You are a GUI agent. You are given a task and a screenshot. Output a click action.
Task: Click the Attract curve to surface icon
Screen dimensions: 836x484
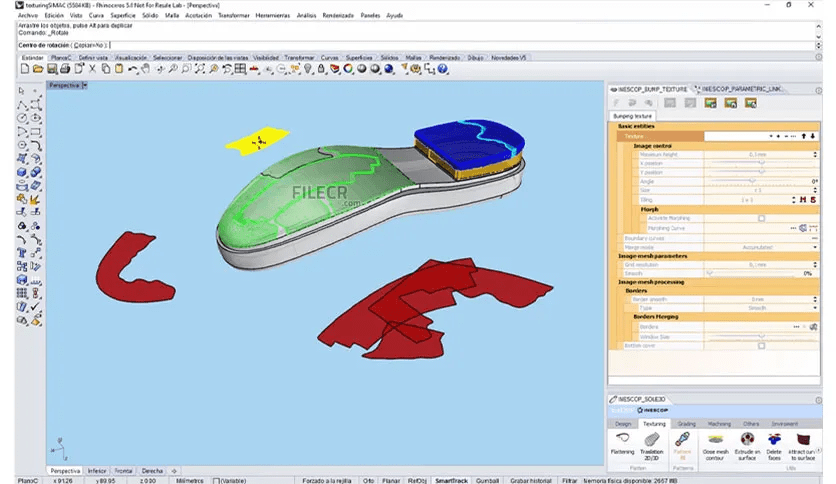tap(803, 440)
